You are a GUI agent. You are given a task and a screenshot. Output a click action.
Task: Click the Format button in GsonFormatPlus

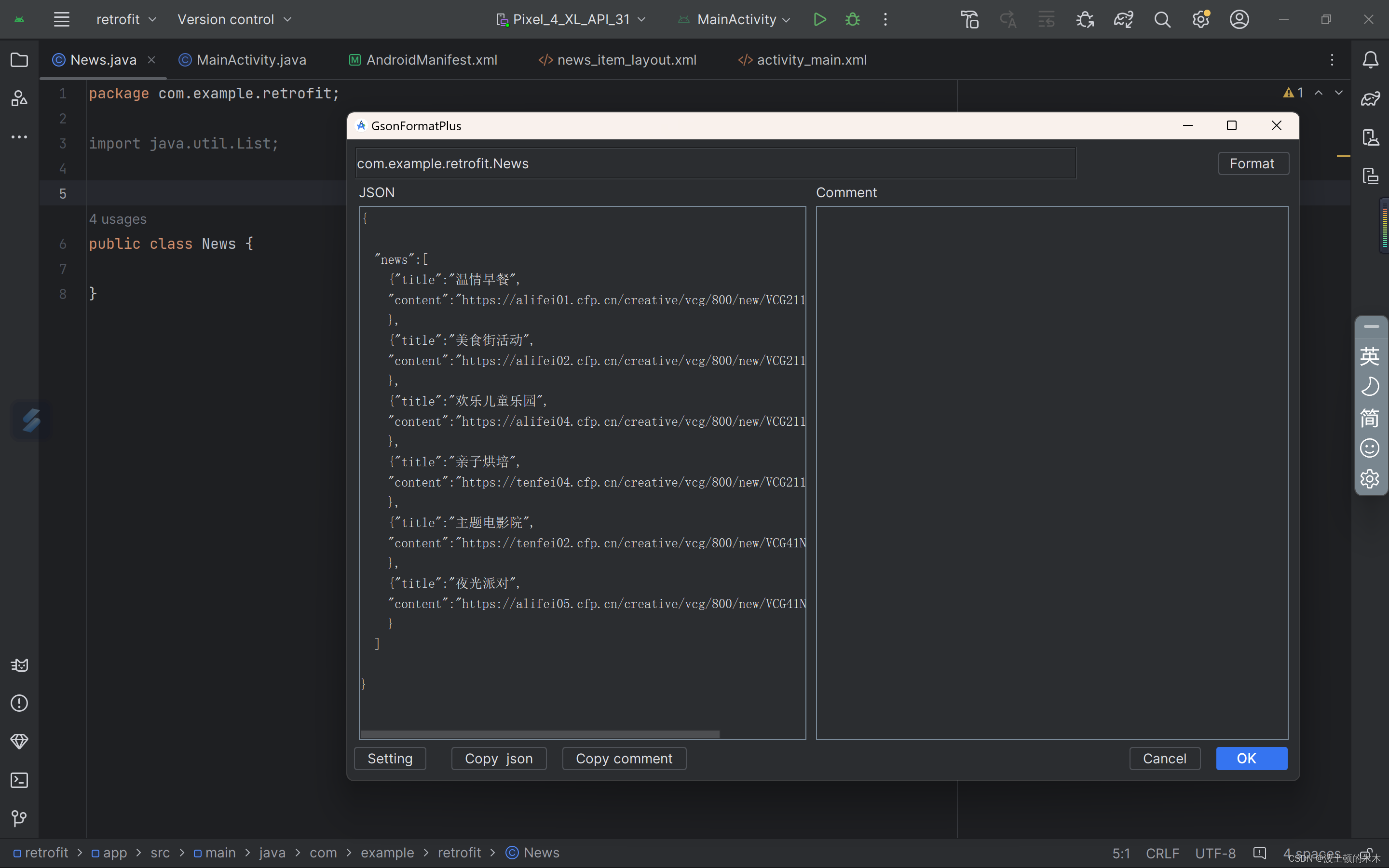[x=1253, y=163]
